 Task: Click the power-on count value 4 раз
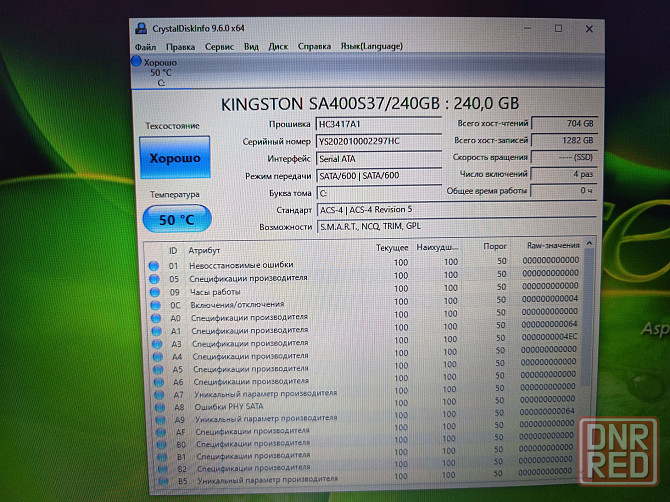564,174
